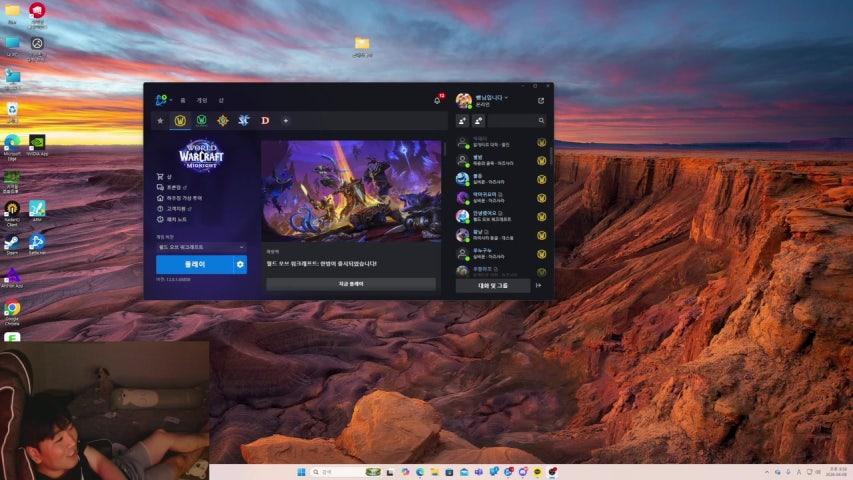The width and height of the screenshot is (853, 480).
Task: Click WoW icon next to first friend
Action: pos(542,143)
